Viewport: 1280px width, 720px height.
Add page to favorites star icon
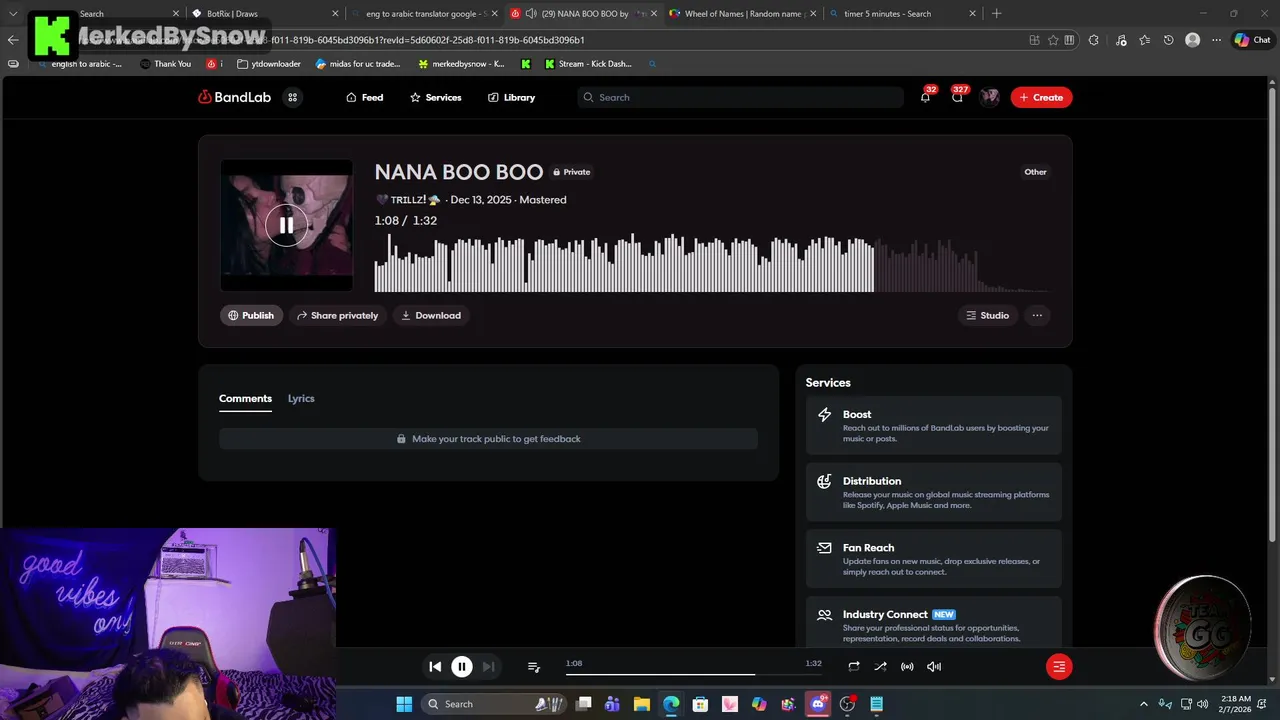(1053, 40)
